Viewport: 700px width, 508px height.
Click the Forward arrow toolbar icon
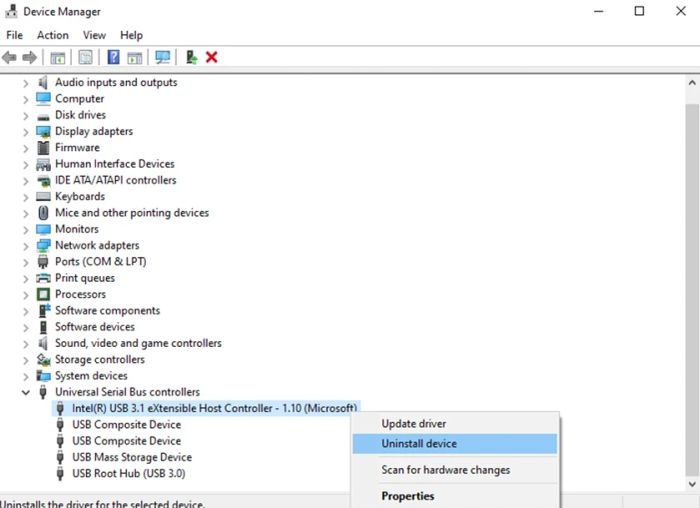coord(29,58)
